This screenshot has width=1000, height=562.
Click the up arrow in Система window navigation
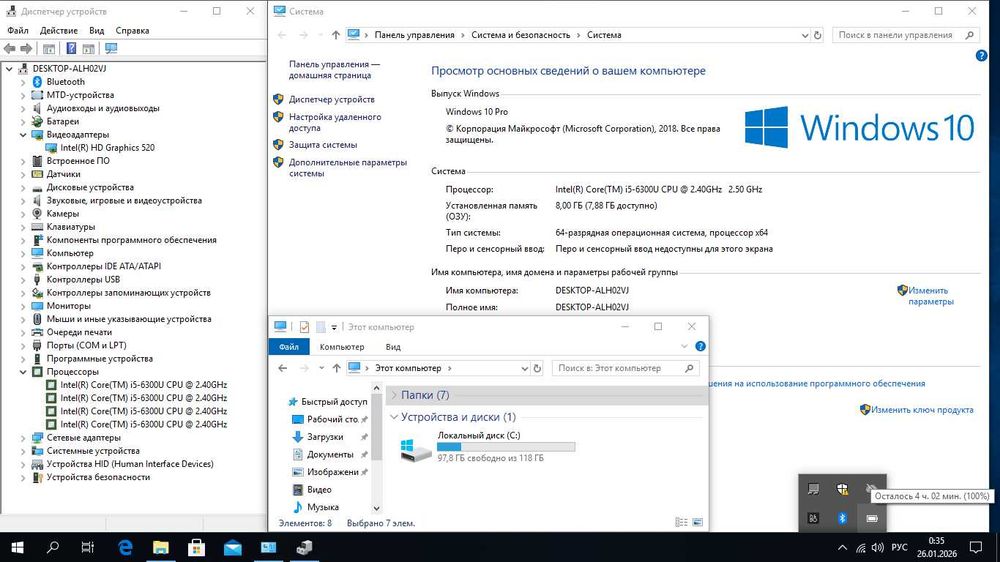pos(335,35)
